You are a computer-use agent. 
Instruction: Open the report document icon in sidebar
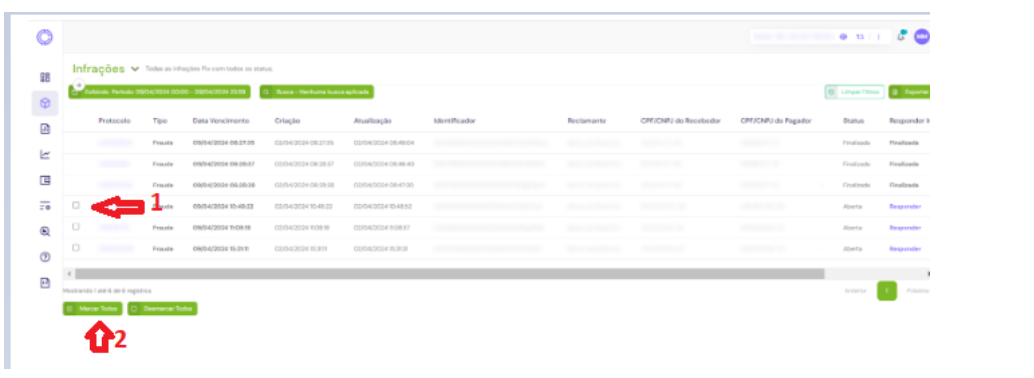click(45, 129)
